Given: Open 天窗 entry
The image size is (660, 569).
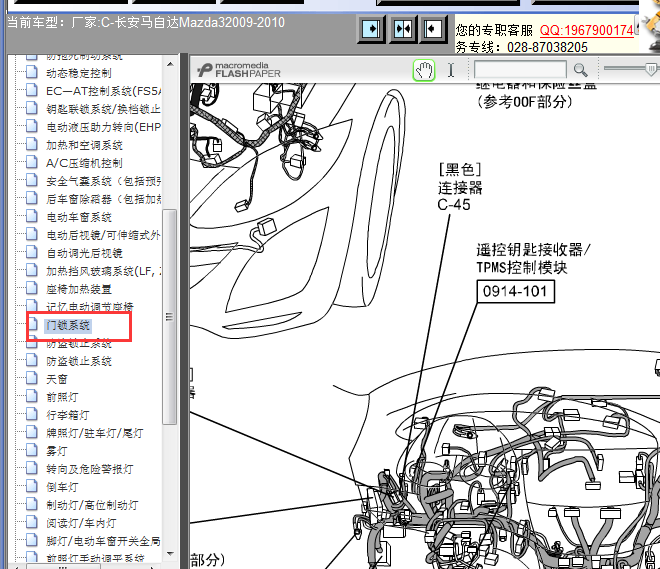Looking at the screenshot, I should click(57, 380).
